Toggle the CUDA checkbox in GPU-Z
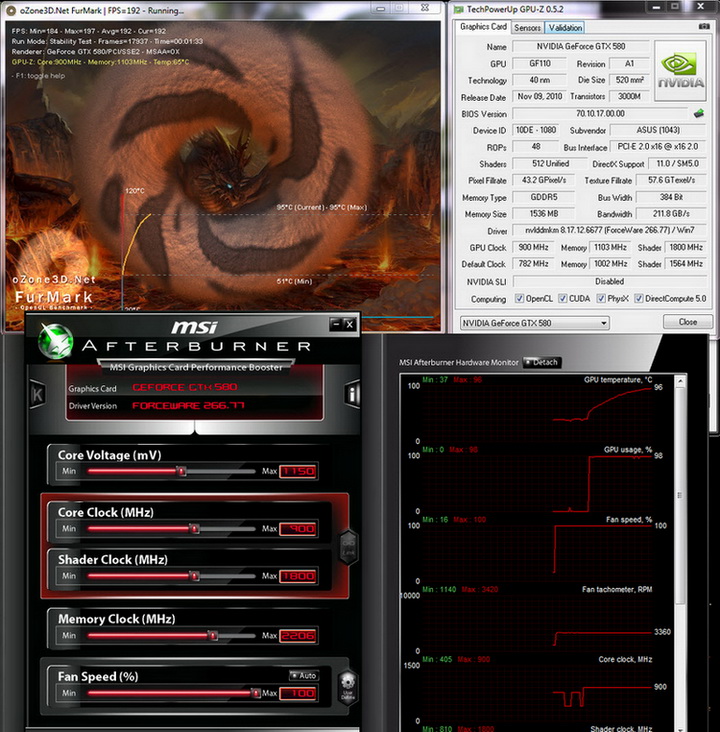Screen dimensions: 720x732 coord(563,298)
